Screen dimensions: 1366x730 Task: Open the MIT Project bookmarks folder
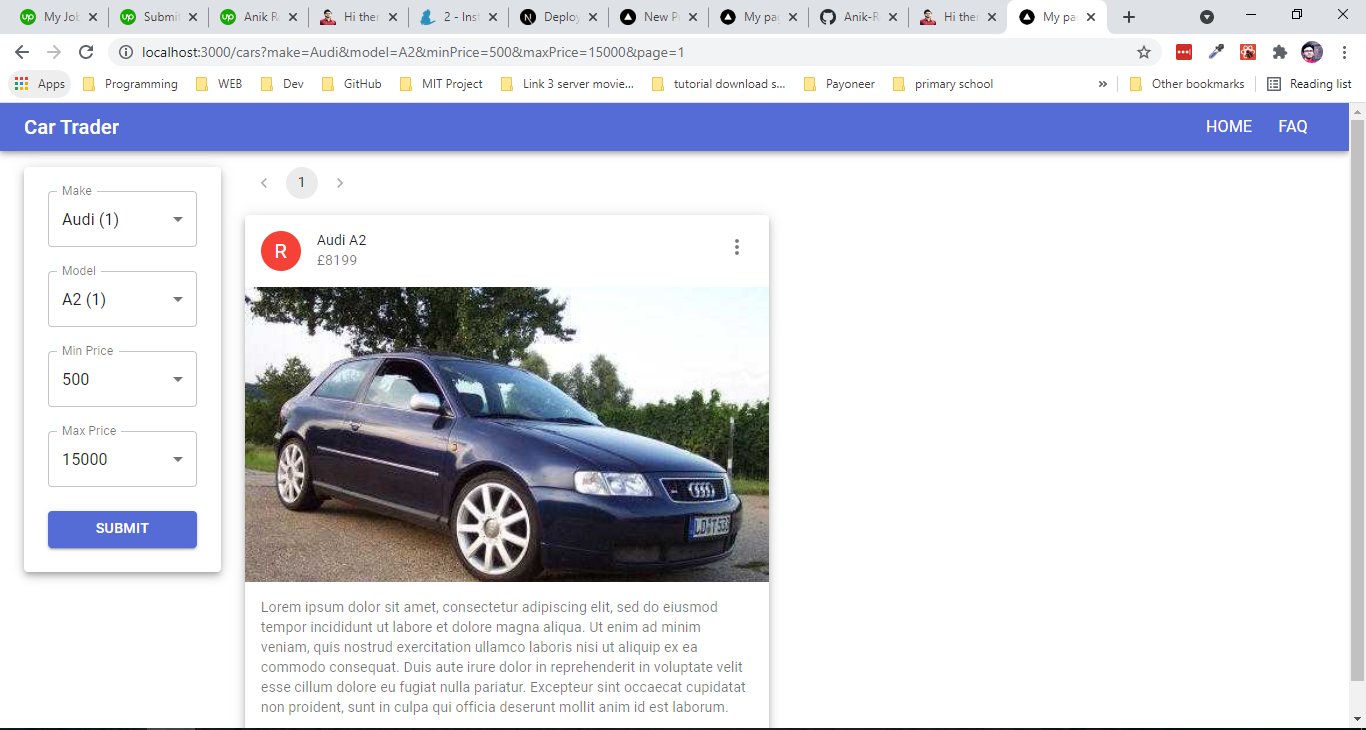[441, 84]
